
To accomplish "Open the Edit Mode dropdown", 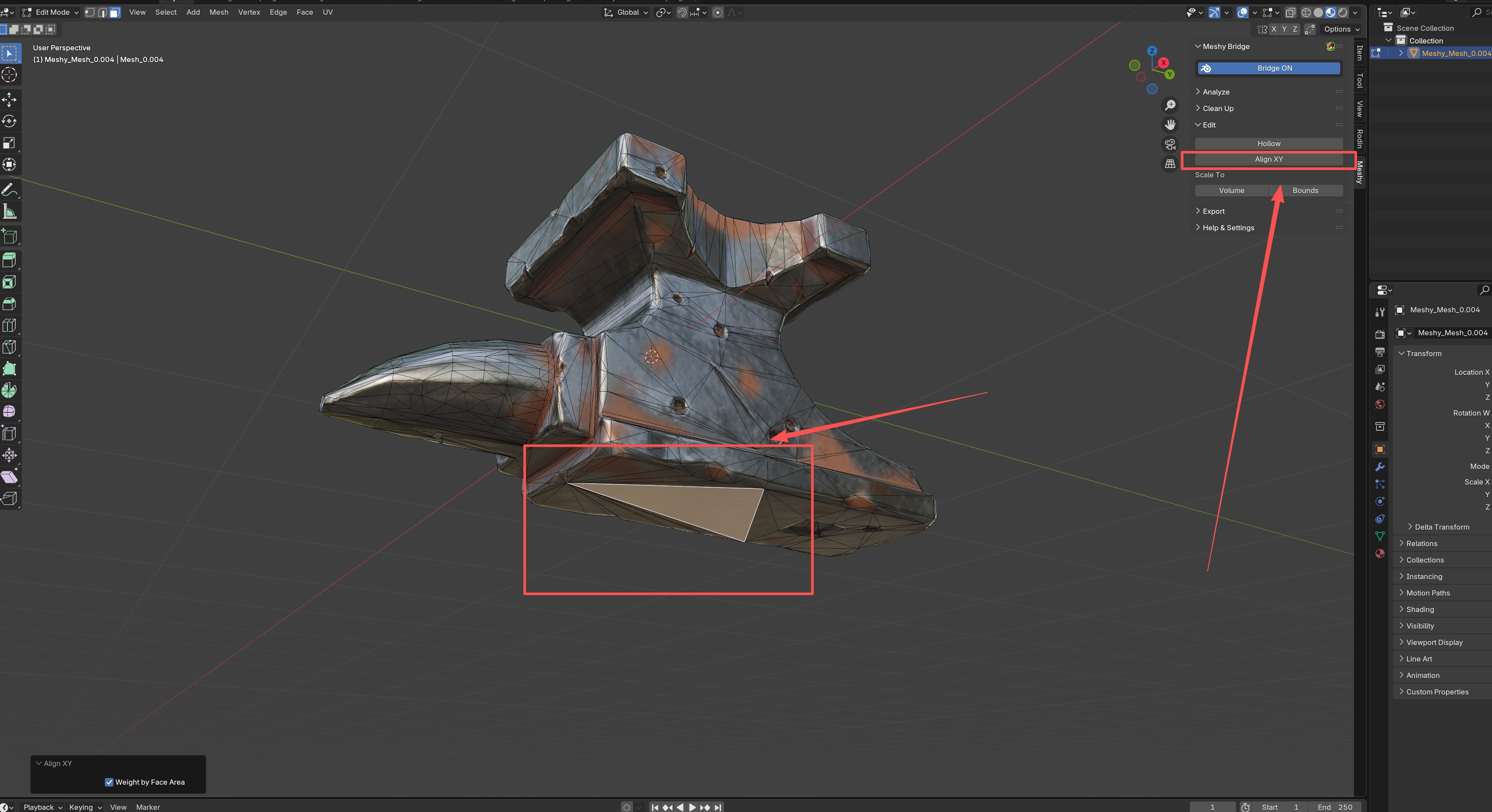I will click(51, 12).
